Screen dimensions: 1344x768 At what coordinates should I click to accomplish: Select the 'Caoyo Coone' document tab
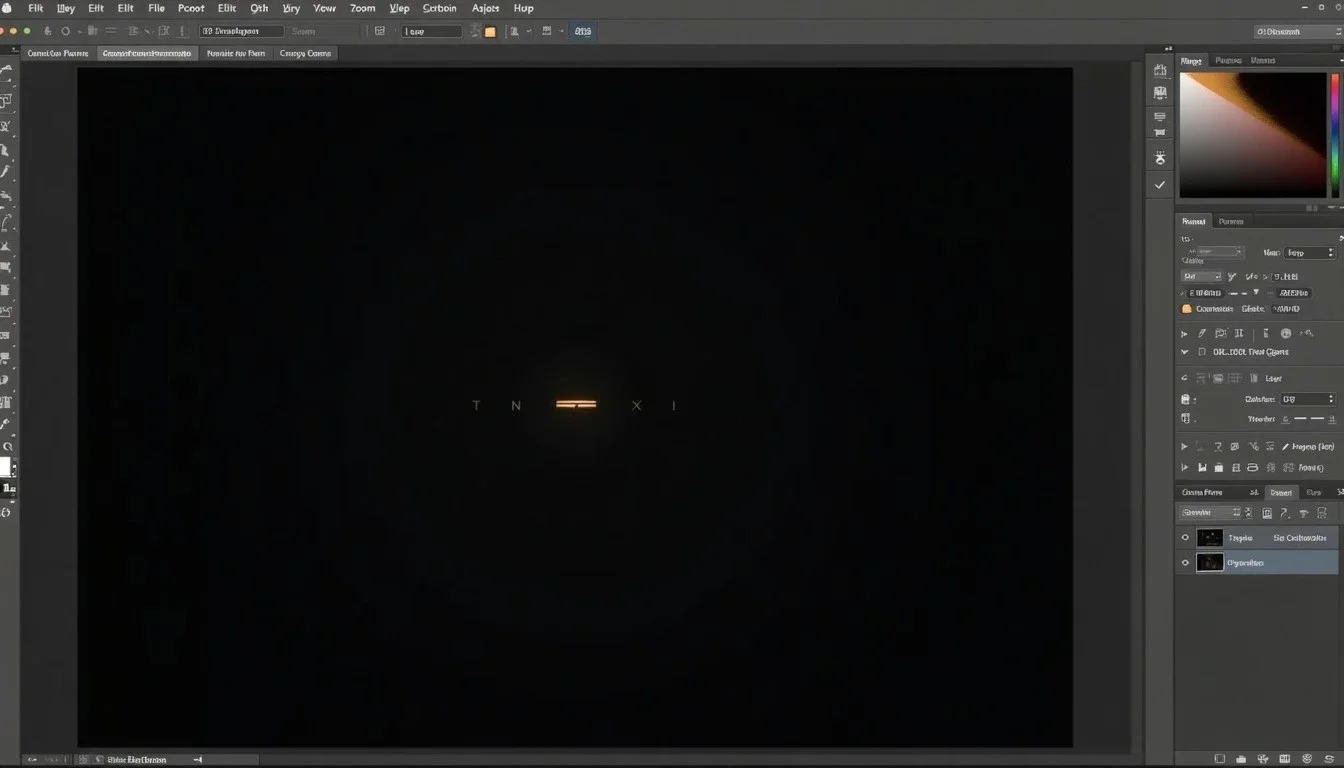click(305, 53)
